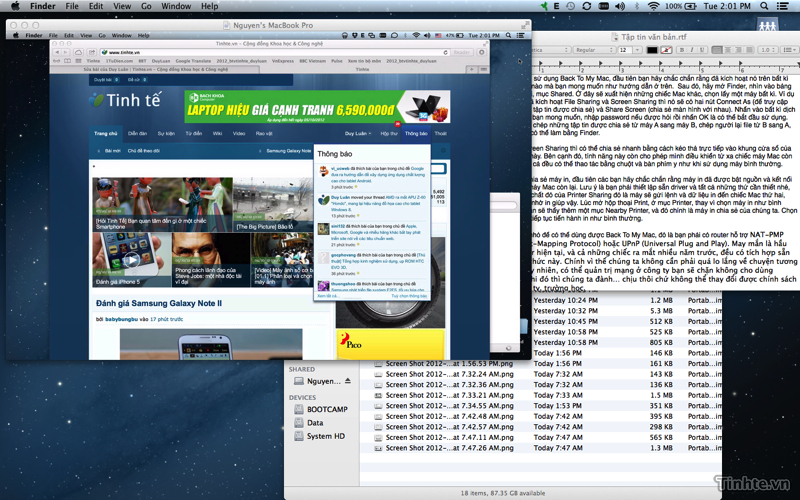Click the font size field showing 12
800x500 pixels.
(x=625, y=49)
